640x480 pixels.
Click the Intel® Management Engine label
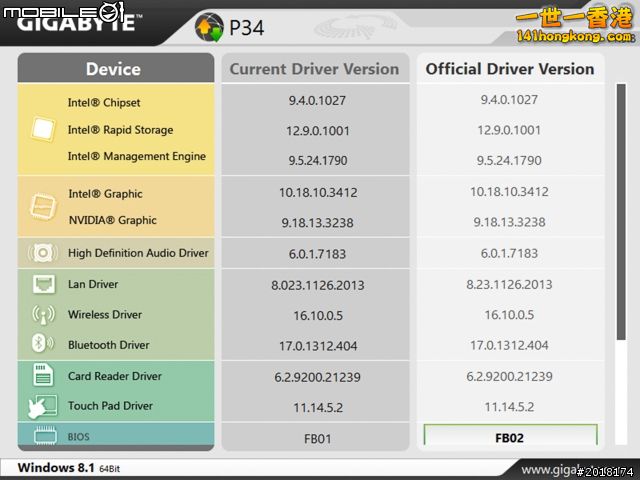[x=136, y=156]
